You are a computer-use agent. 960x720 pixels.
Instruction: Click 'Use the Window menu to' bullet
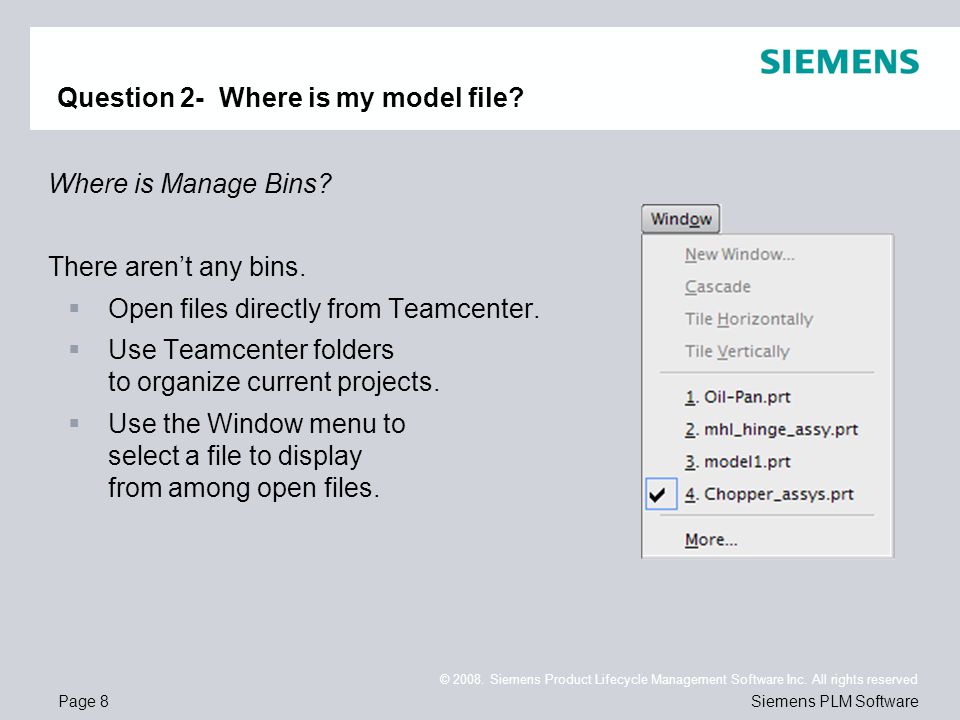(x=257, y=423)
